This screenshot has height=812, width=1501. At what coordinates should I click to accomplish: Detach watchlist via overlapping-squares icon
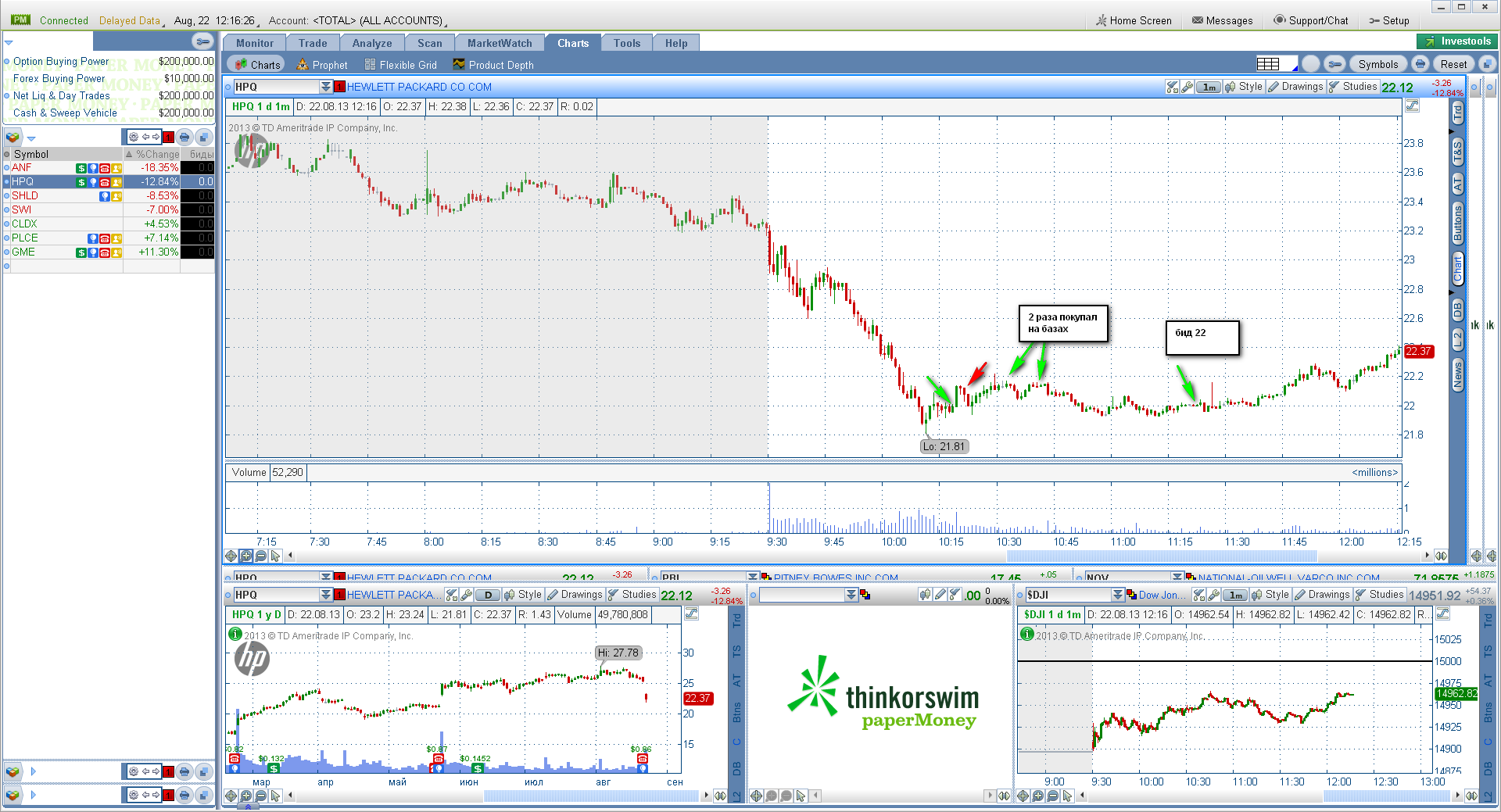(203, 137)
